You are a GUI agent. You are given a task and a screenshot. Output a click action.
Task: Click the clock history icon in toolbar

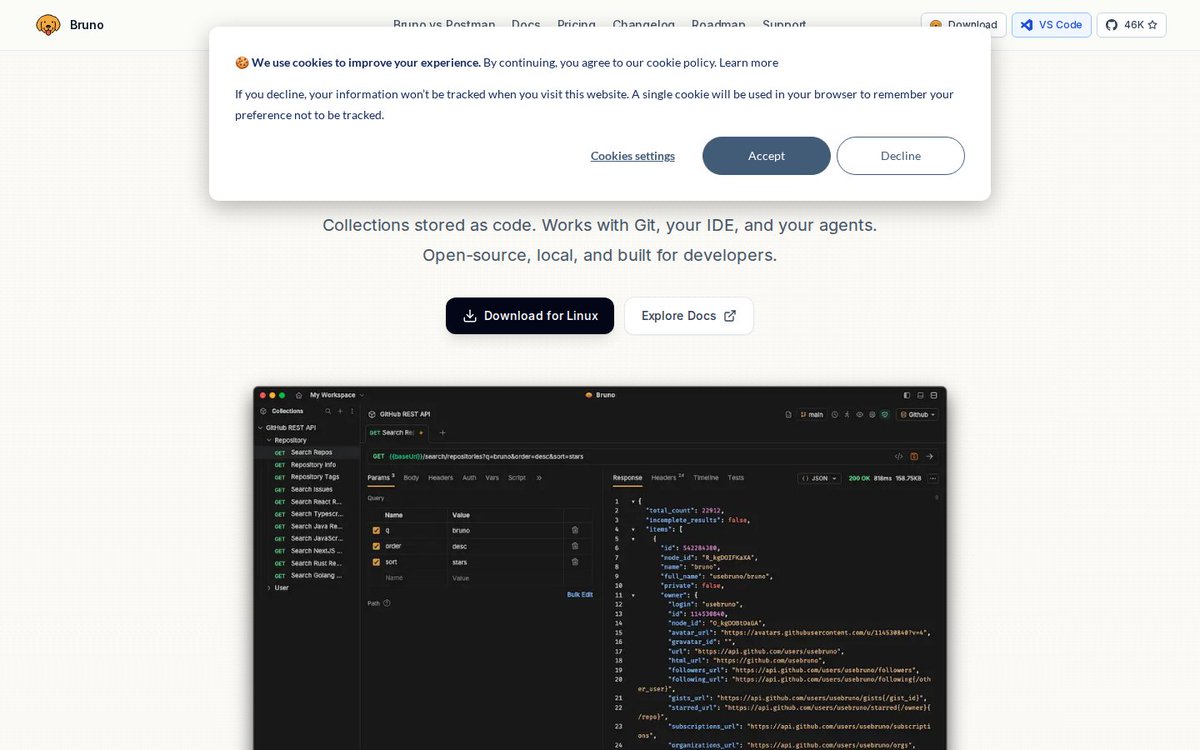click(x=835, y=414)
